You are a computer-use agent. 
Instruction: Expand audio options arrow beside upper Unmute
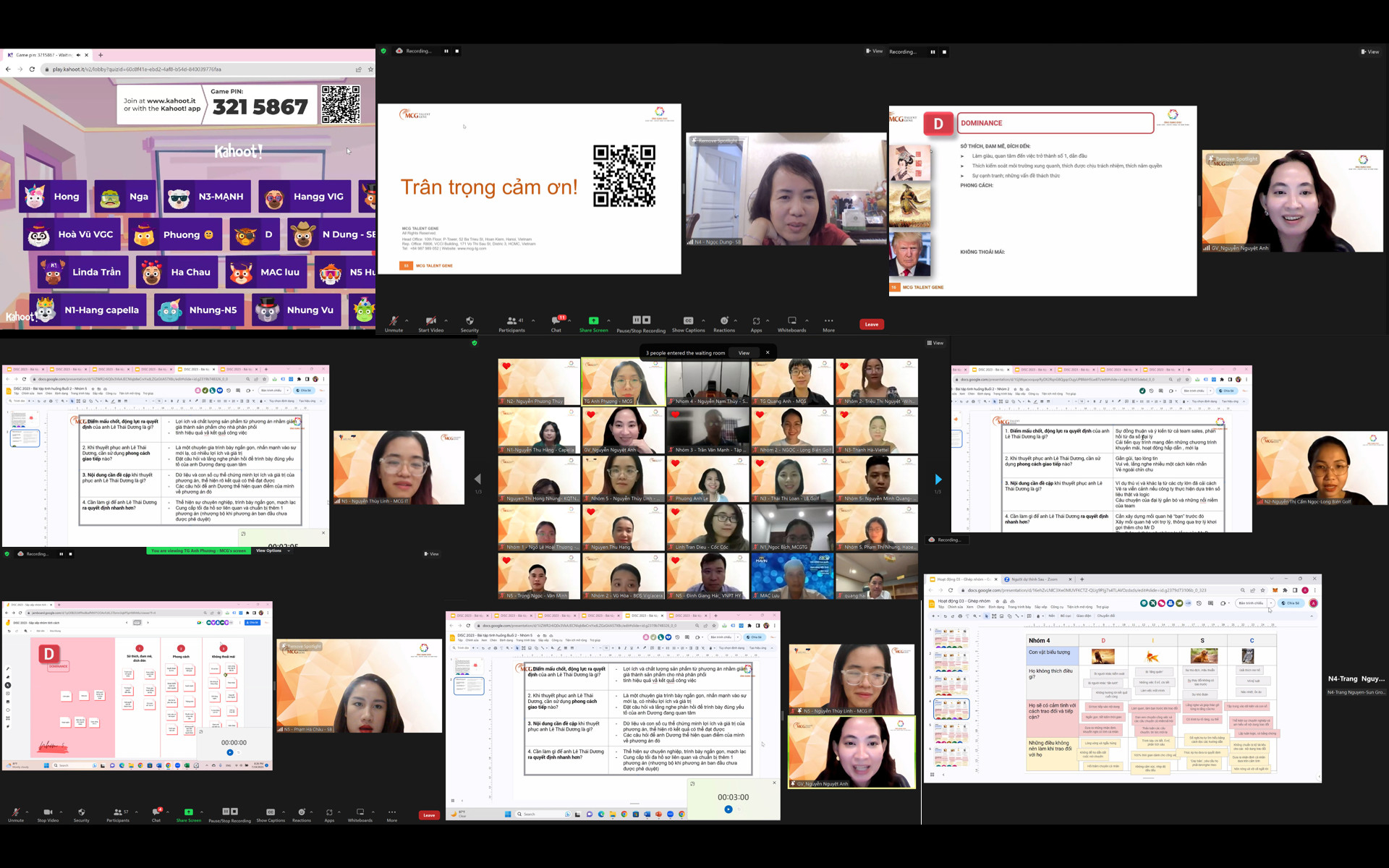click(x=407, y=320)
